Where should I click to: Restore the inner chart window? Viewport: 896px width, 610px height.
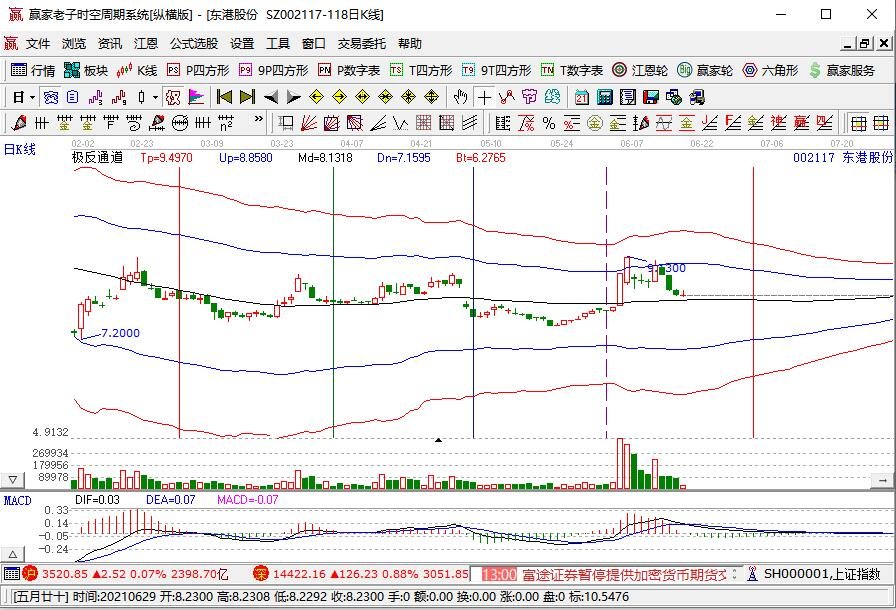point(865,43)
